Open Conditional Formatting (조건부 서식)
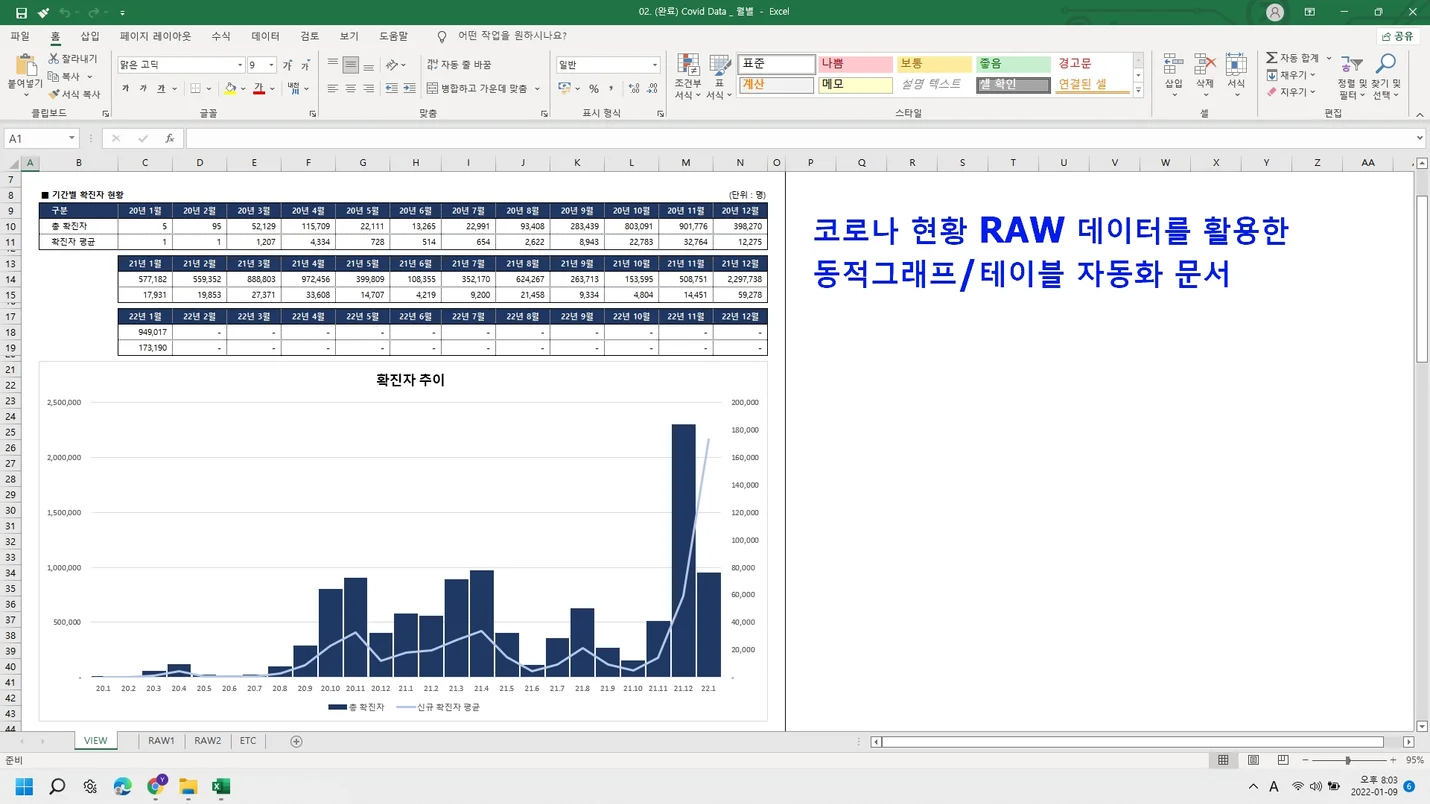The height and width of the screenshot is (804, 1430). (x=688, y=76)
